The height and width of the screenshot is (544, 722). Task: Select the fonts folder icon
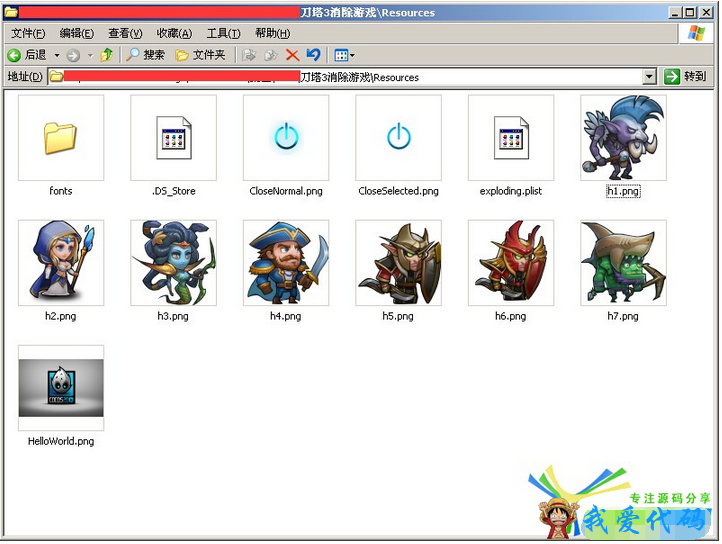(61, 138)
